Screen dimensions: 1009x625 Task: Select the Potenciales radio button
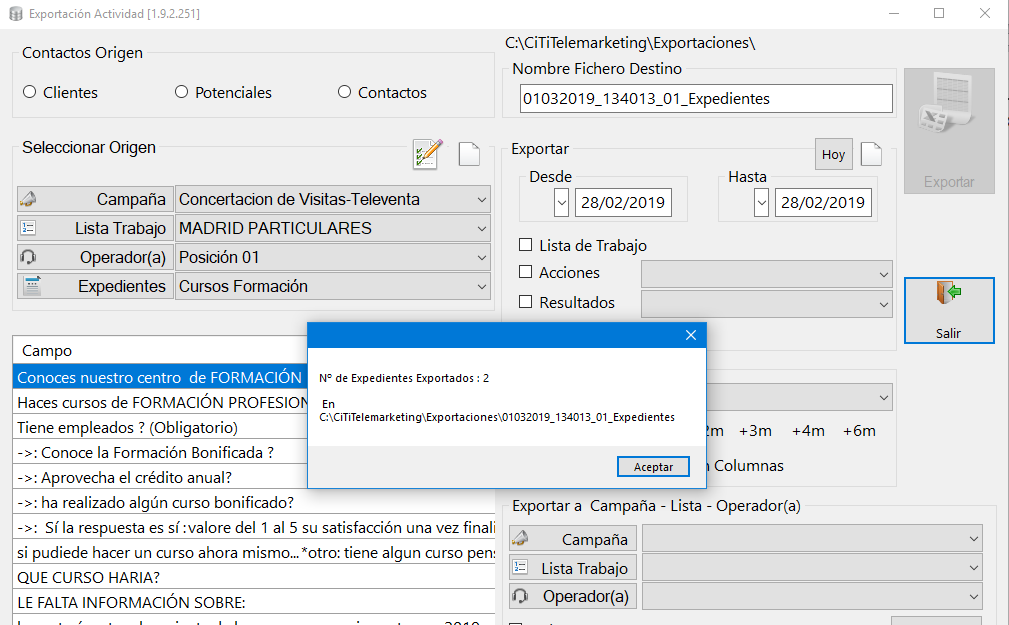[181, 92]
